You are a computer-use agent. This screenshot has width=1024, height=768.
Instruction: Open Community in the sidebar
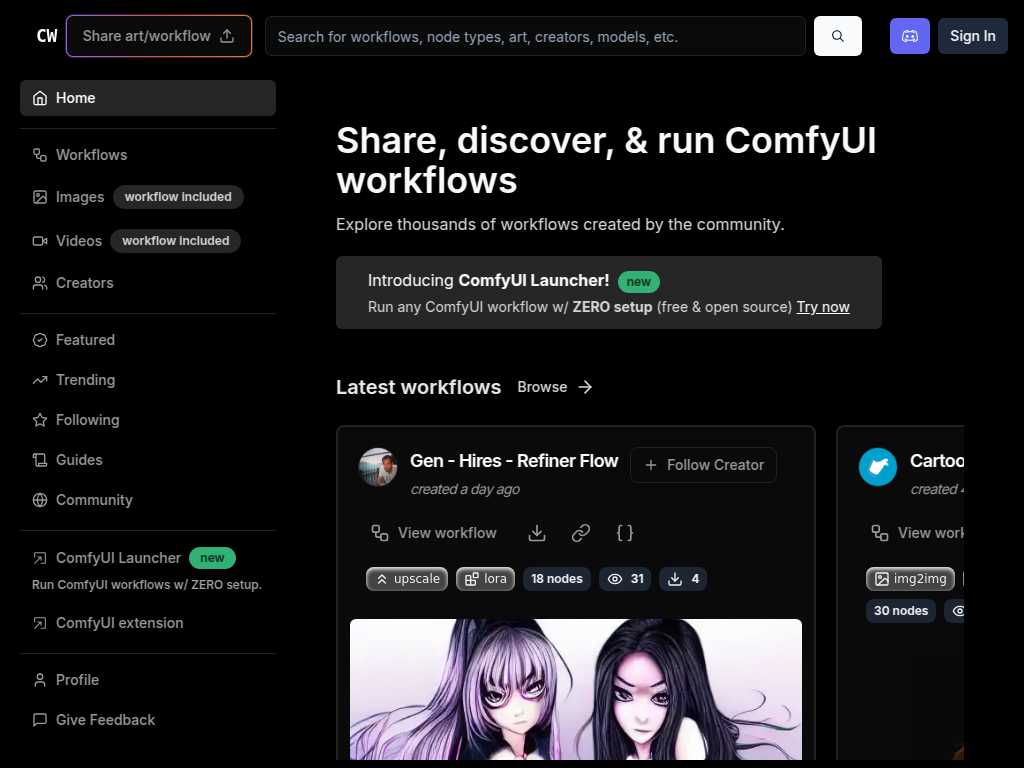(x=148, y=500)
